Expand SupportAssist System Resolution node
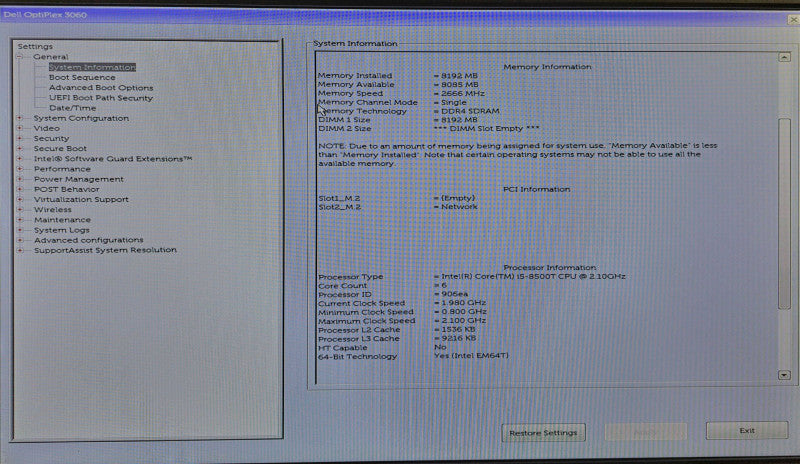This screenshot has width=800, height=464. pos(19,250)
